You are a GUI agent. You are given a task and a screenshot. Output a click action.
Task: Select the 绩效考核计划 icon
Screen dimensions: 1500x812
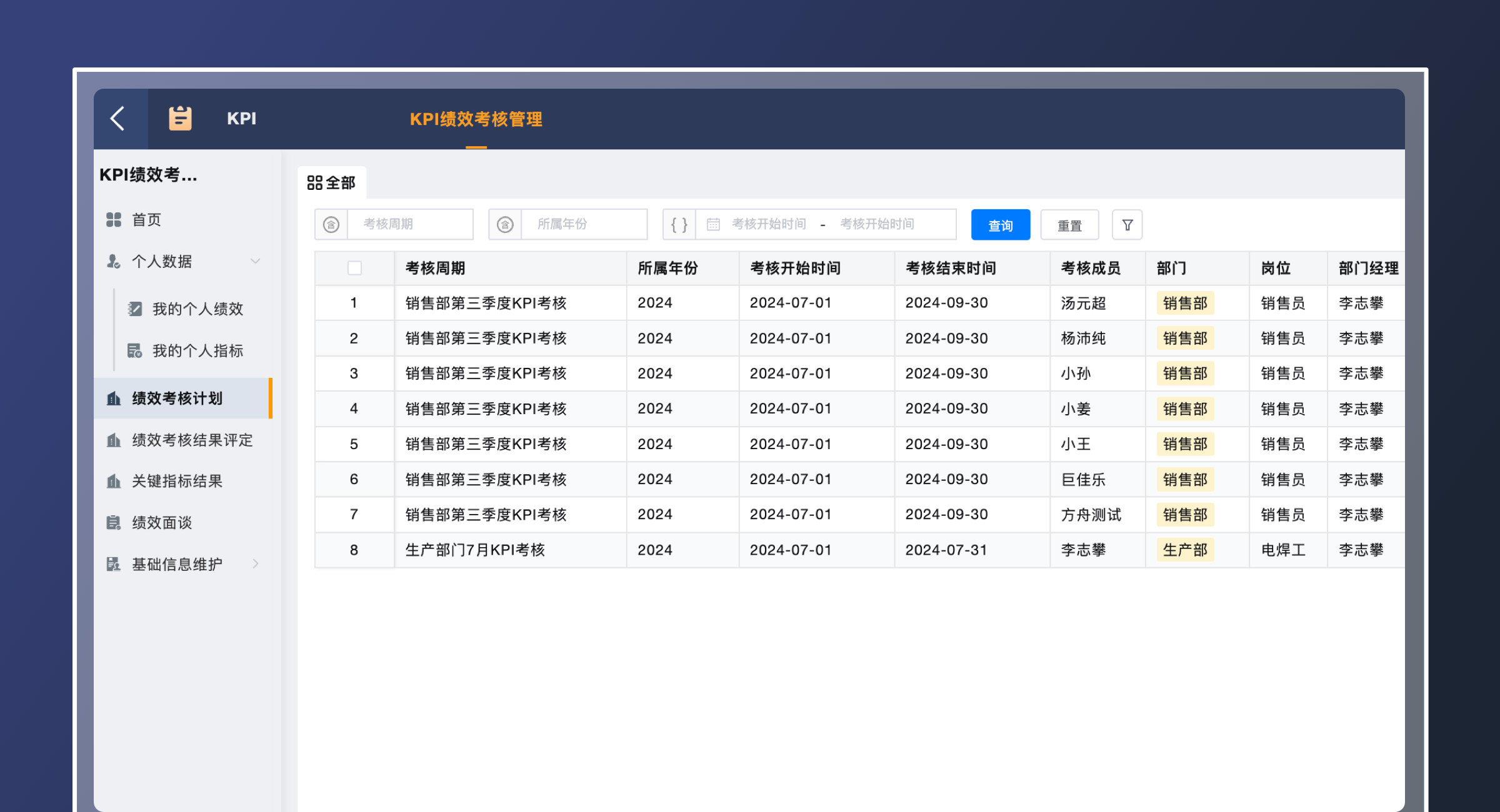(x=114, y=399)
